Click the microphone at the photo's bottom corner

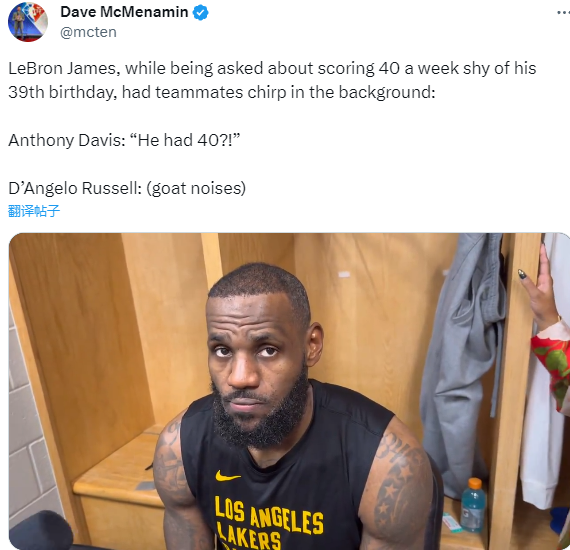(x=40, y=530)
